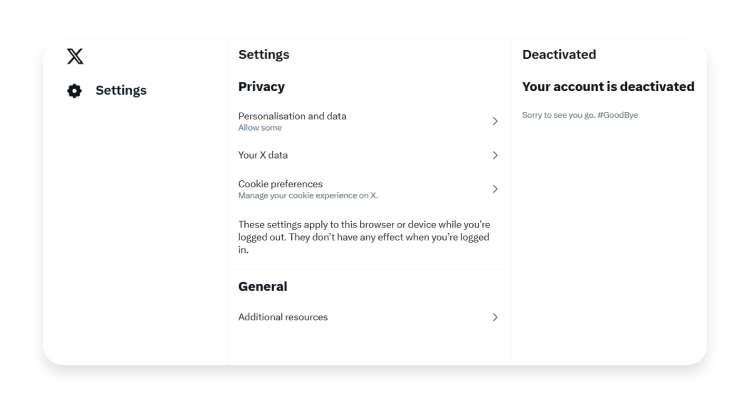Screen dimensions: 750x405
Task: Click the logged-out settings notice paragraph
Action: coord(364,236)
